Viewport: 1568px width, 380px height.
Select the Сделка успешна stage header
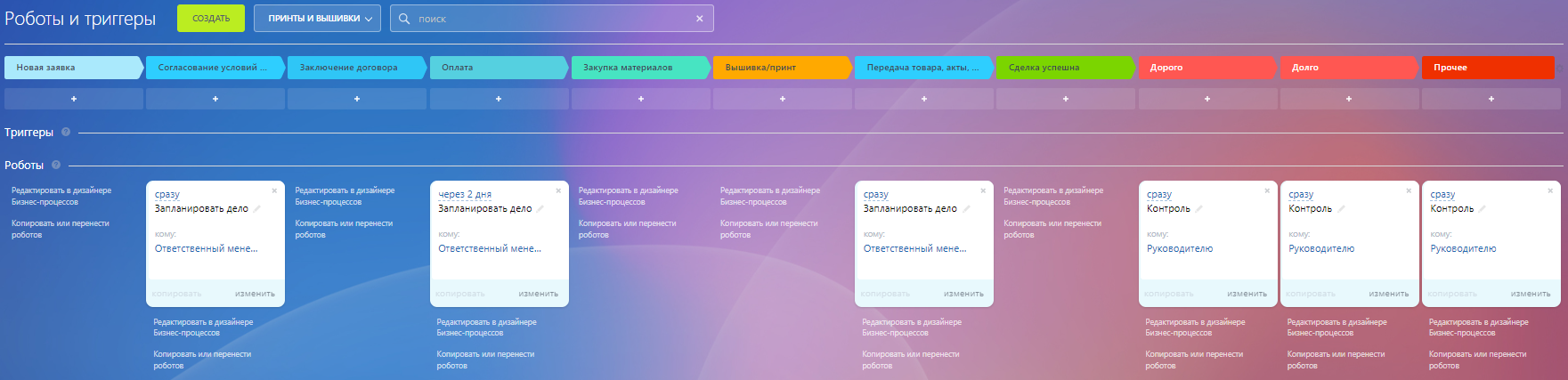pos(1066,68)
